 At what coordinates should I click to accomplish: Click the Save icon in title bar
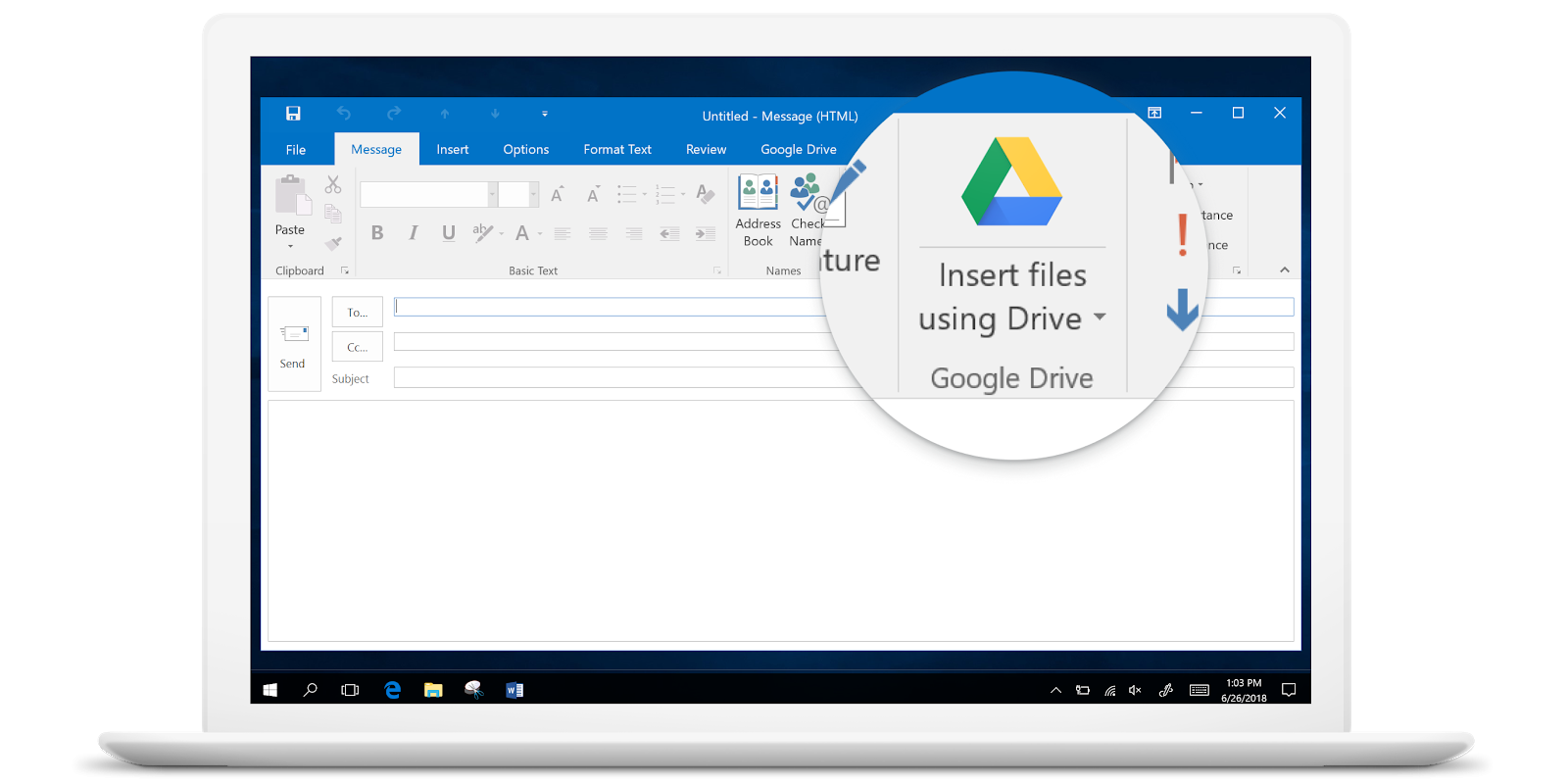[293, 114]
